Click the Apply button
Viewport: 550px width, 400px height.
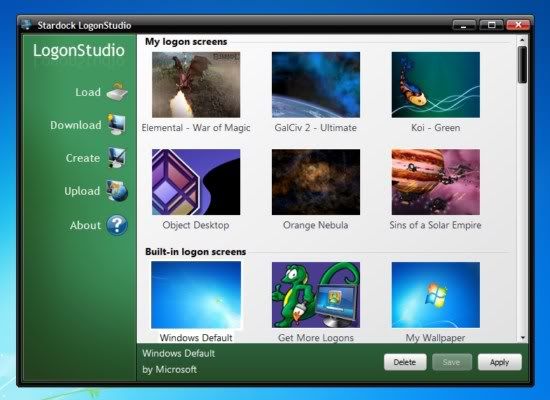pos(499,362)
